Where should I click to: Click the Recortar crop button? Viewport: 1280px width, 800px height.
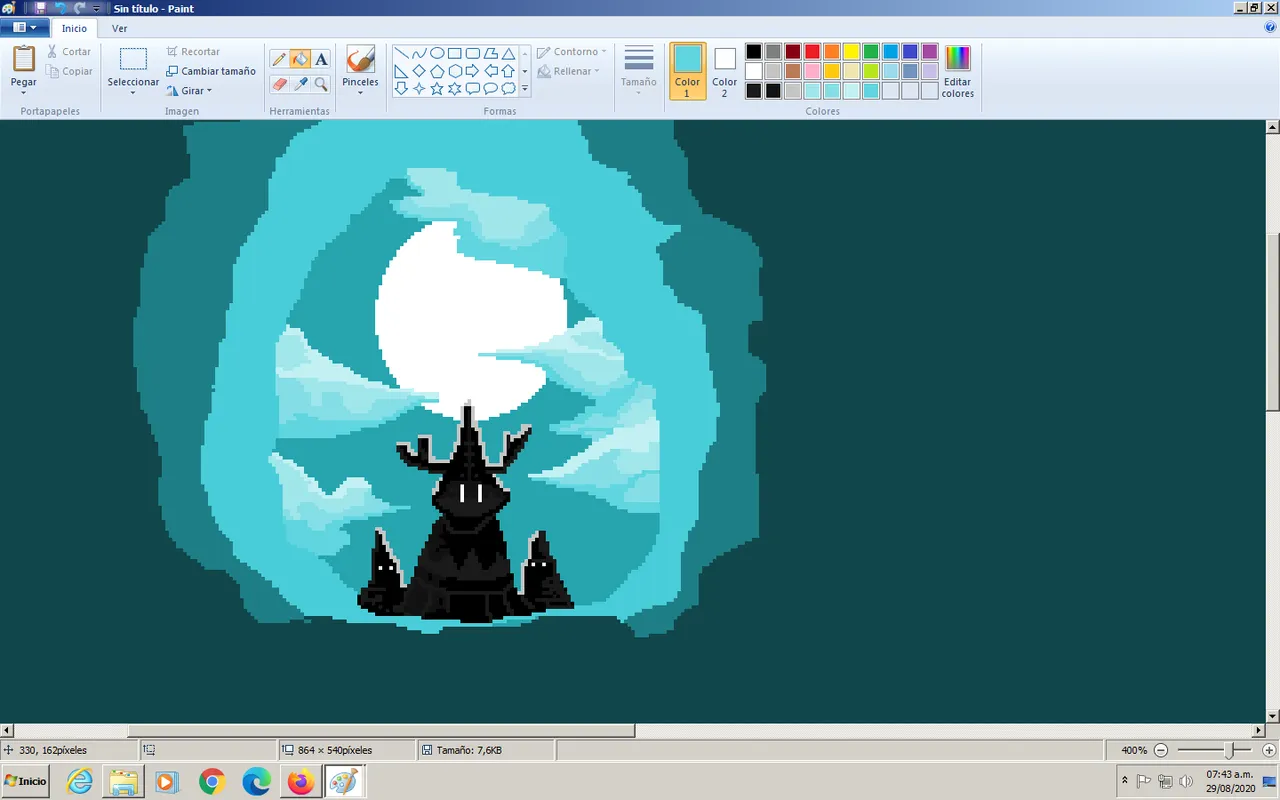[x=193, y=52]
